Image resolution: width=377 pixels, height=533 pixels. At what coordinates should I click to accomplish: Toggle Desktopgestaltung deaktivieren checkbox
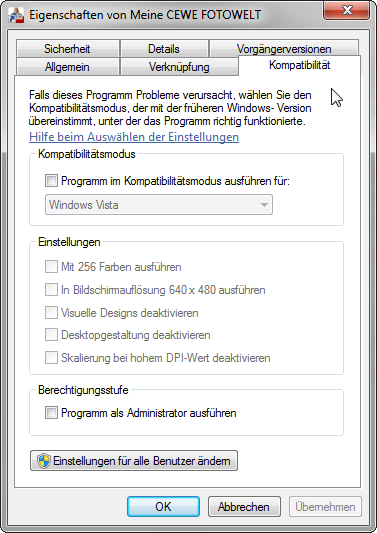(x=51, y=335)
